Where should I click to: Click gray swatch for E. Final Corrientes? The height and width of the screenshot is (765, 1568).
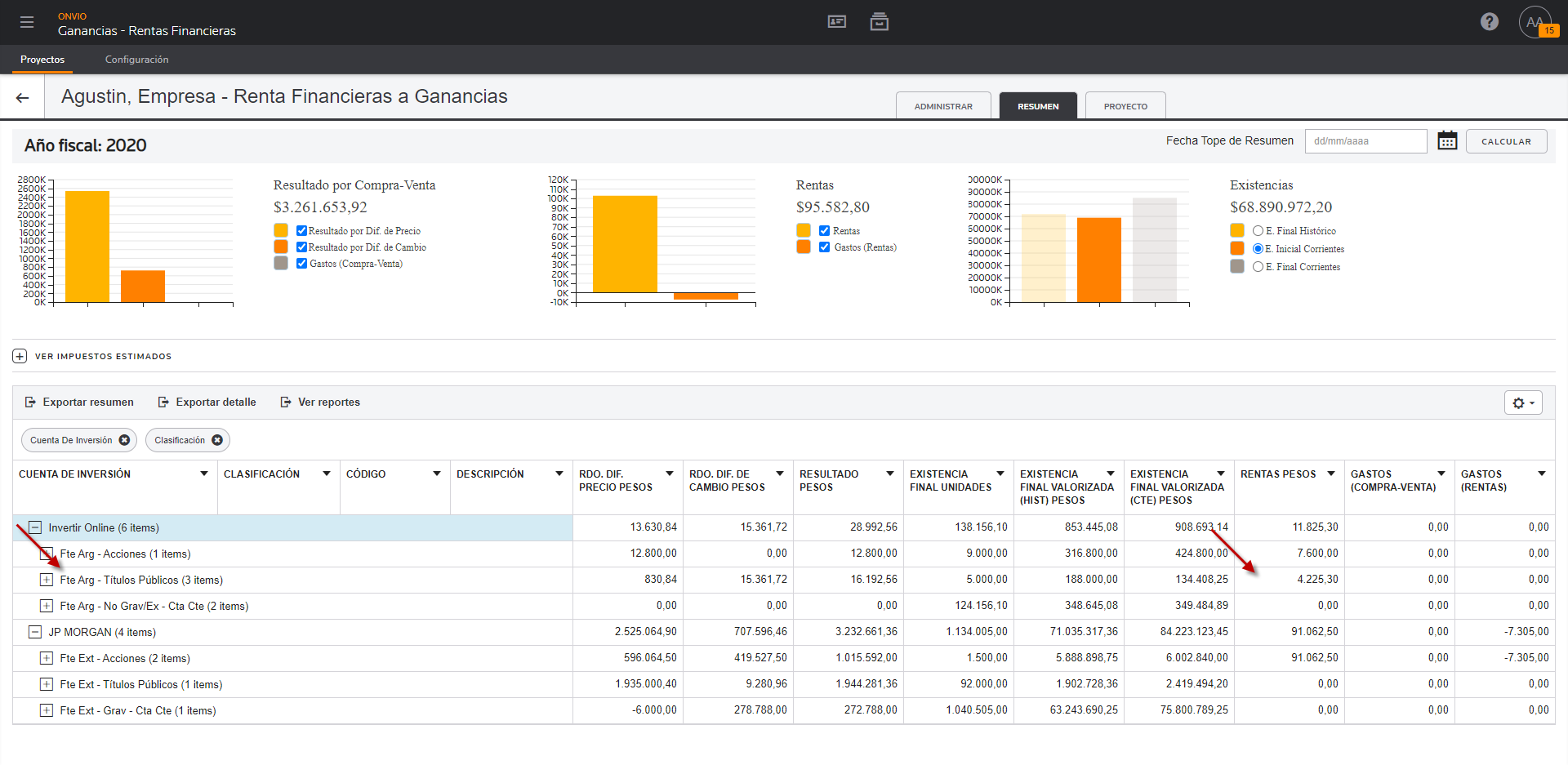[x=1237, y=266]
